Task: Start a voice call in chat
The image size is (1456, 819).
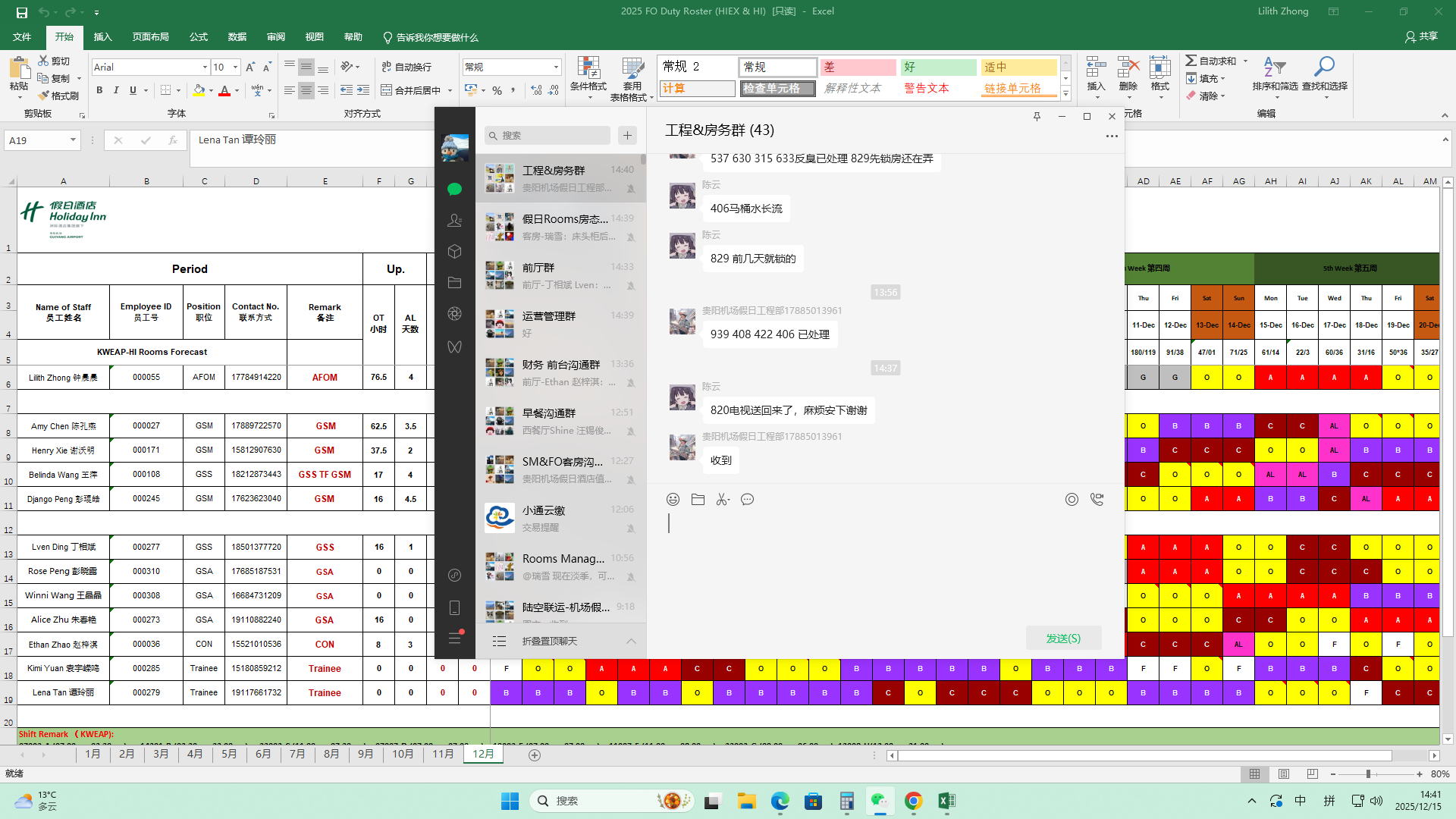Action: click(x=1097, y=499)
